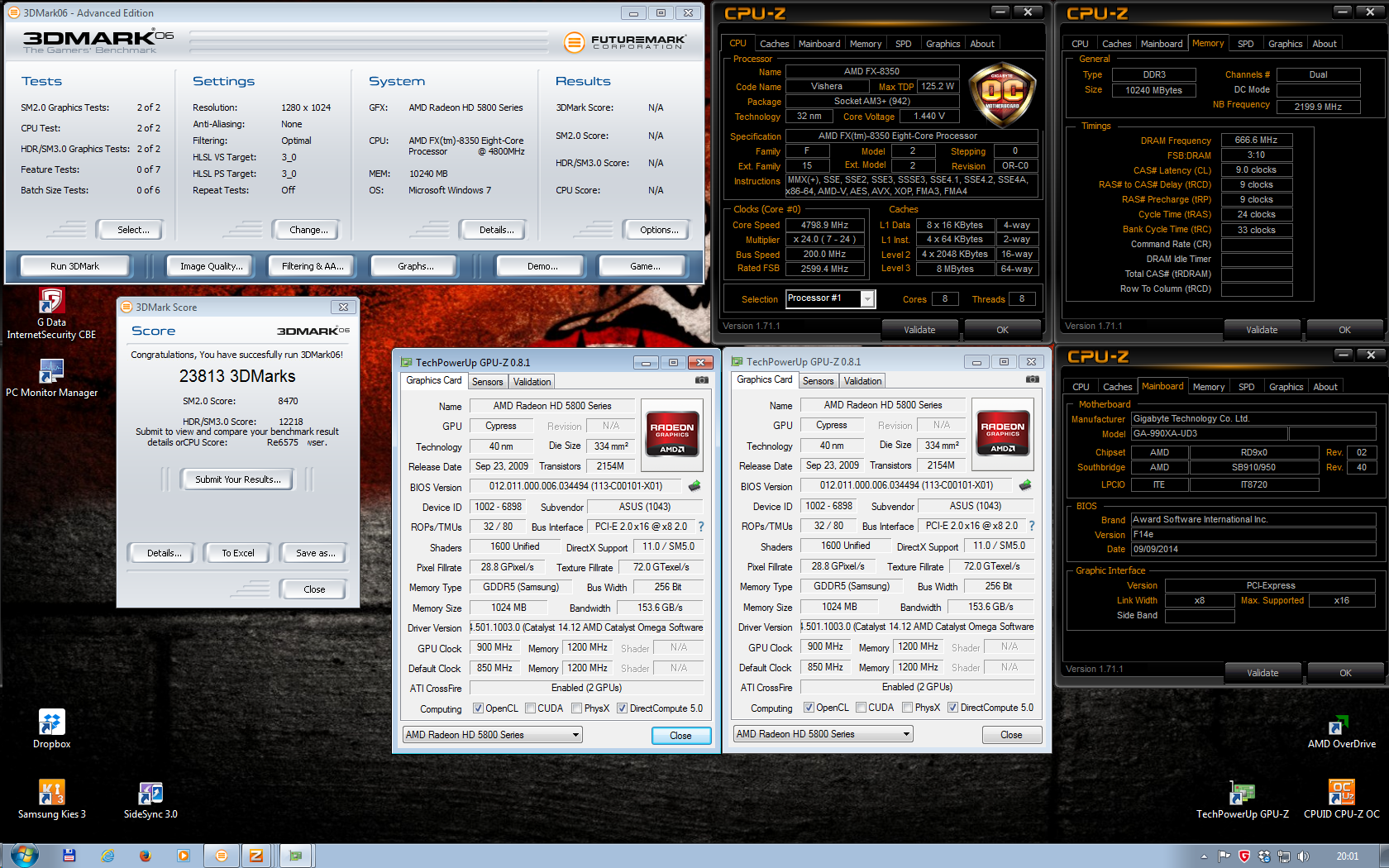Open the Dropbox desktop shortcut
Screen dimensions: 1389x868
[x=51, y=729]
